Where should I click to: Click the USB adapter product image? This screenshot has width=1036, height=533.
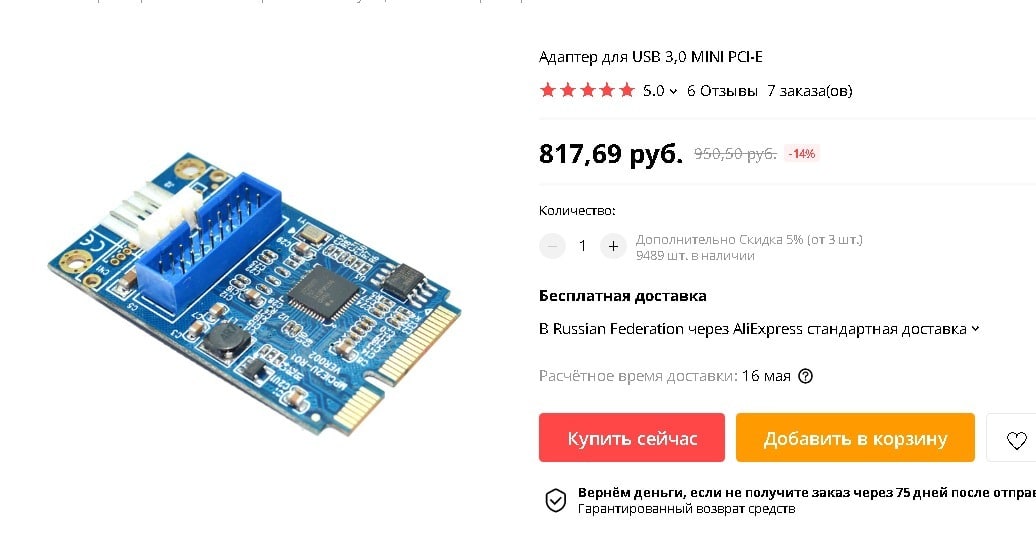(254, 294)
